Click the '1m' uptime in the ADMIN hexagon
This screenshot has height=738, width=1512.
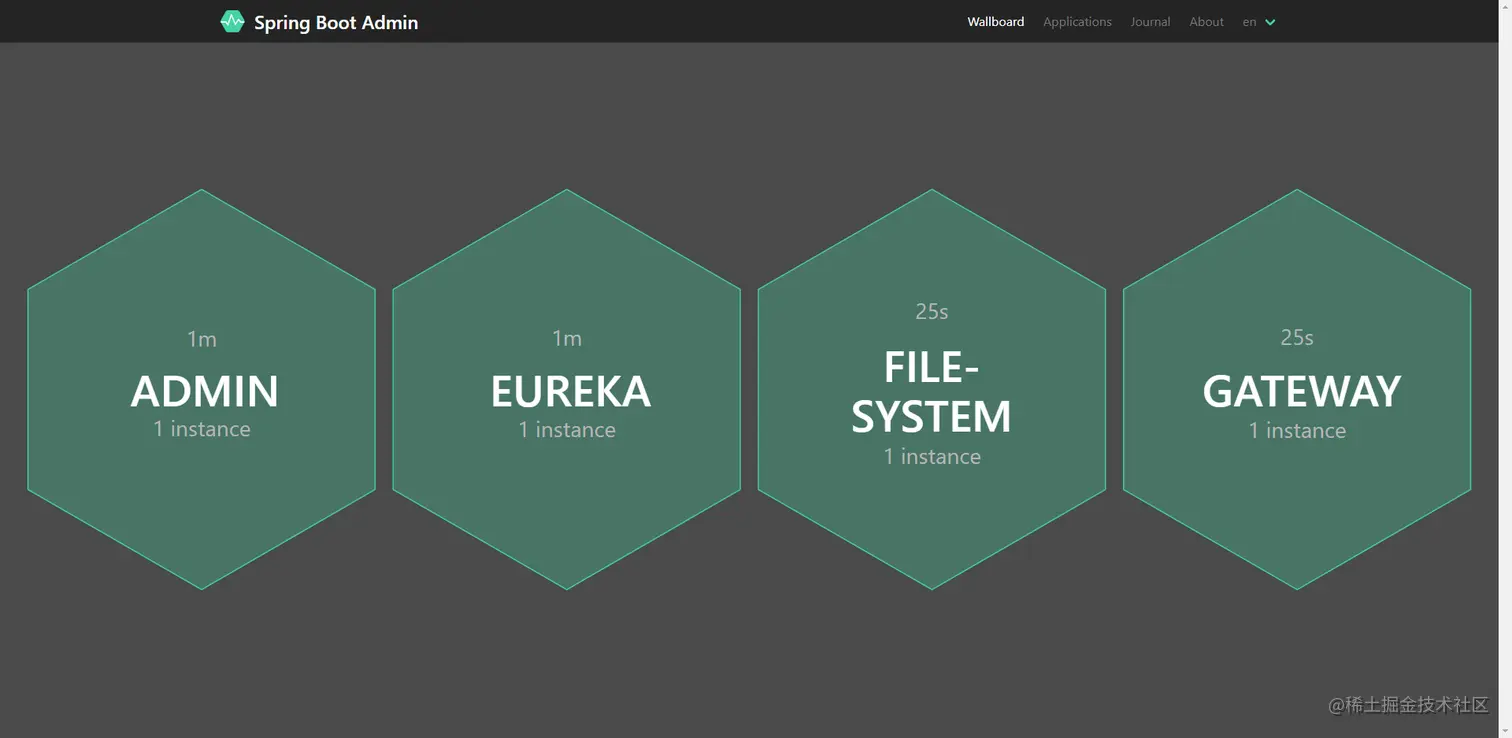point(202,339)
